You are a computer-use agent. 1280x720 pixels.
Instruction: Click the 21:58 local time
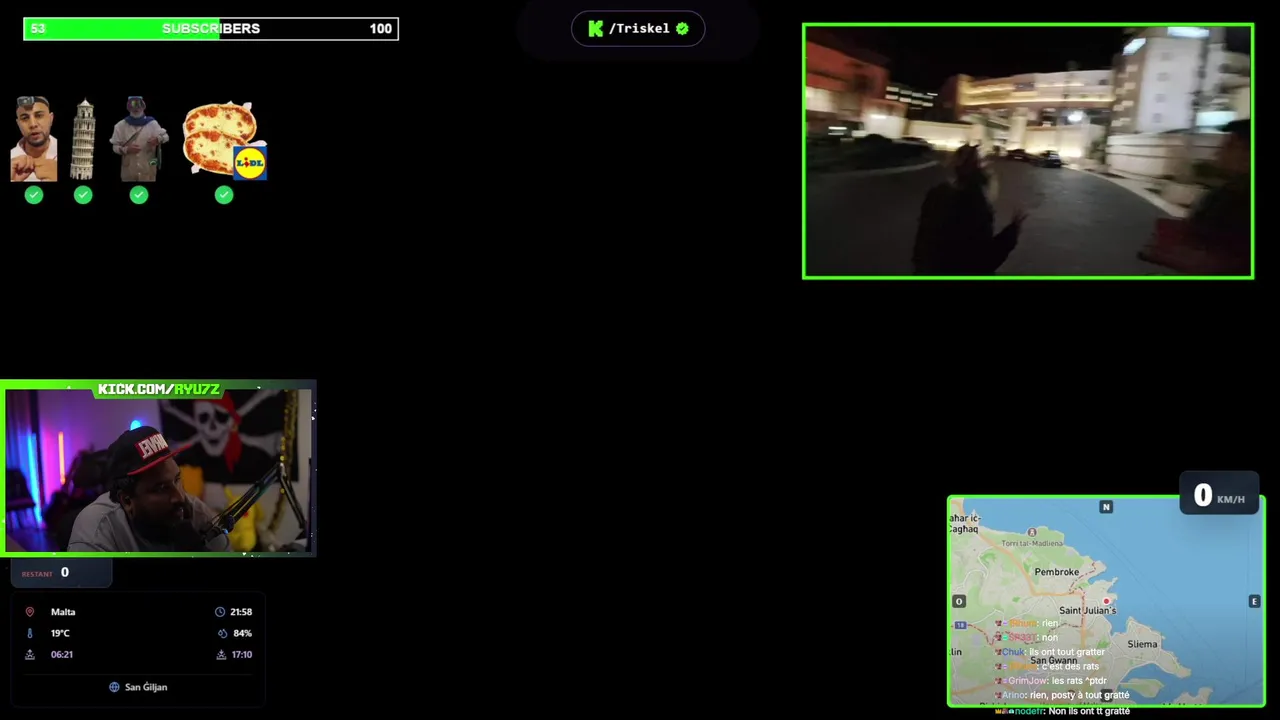click(x=241, y=612)
